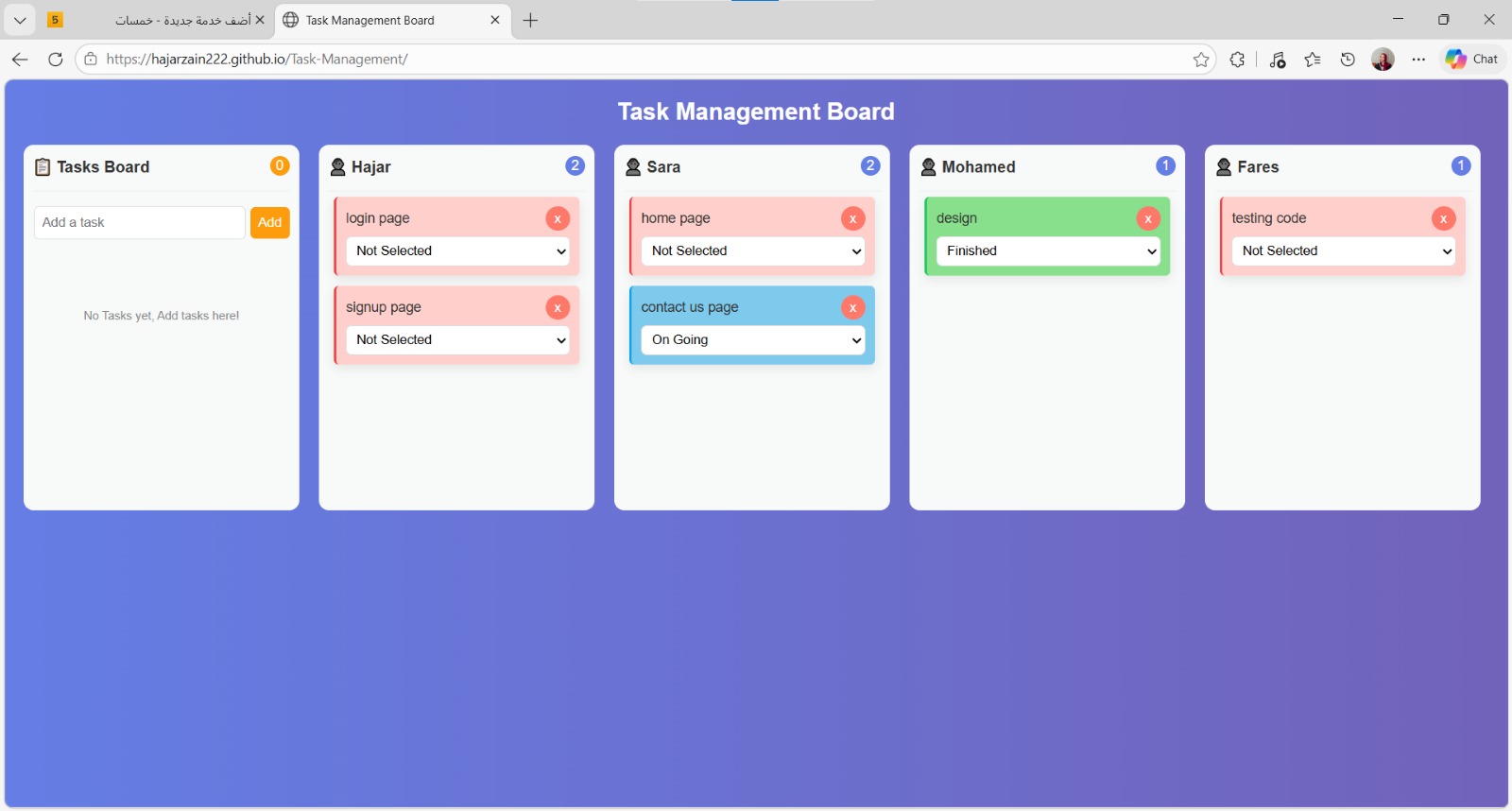Screen dimensions: 1512x811
Task: Open signup page status dropdown
Action: 457,339
